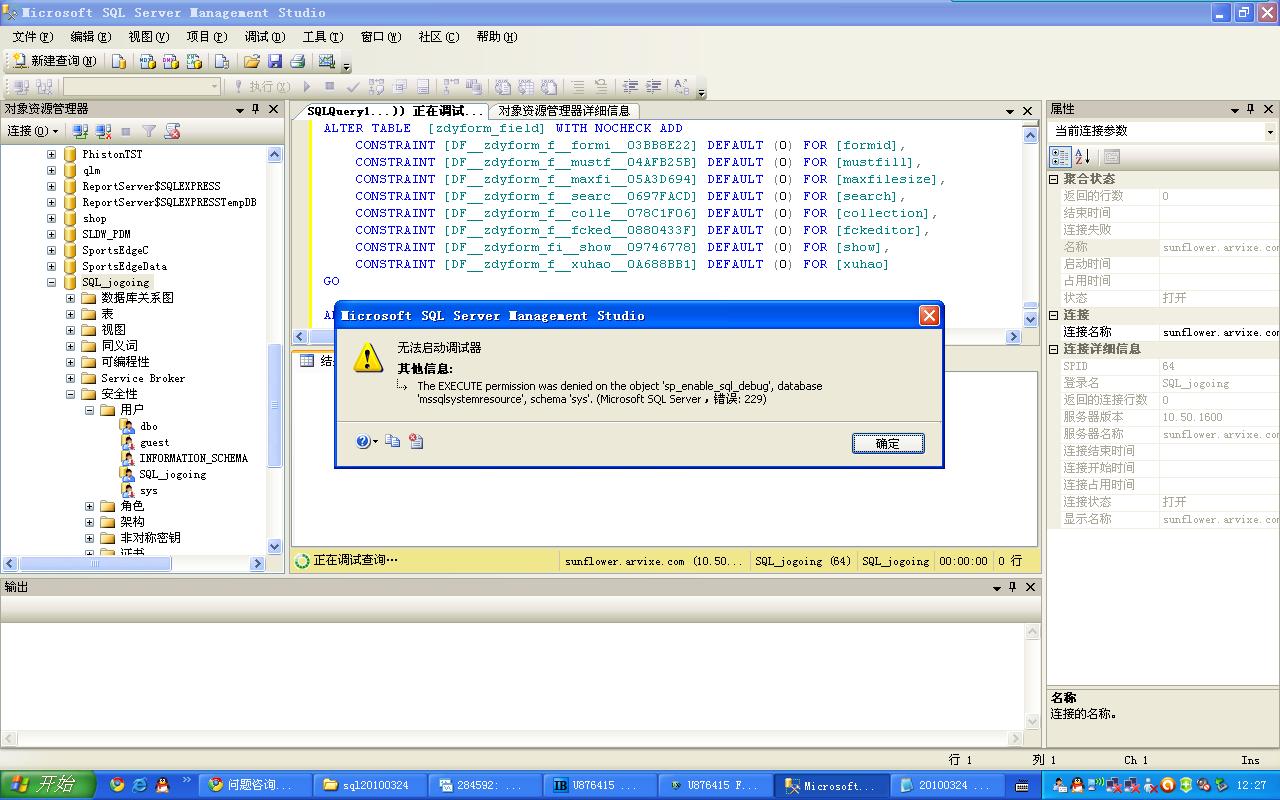The height and width of the screenshot is (800, 1280).
Task: Collapse the 聚合状态 properties section
Action: pyautogui.click(x=1053, y=179)
